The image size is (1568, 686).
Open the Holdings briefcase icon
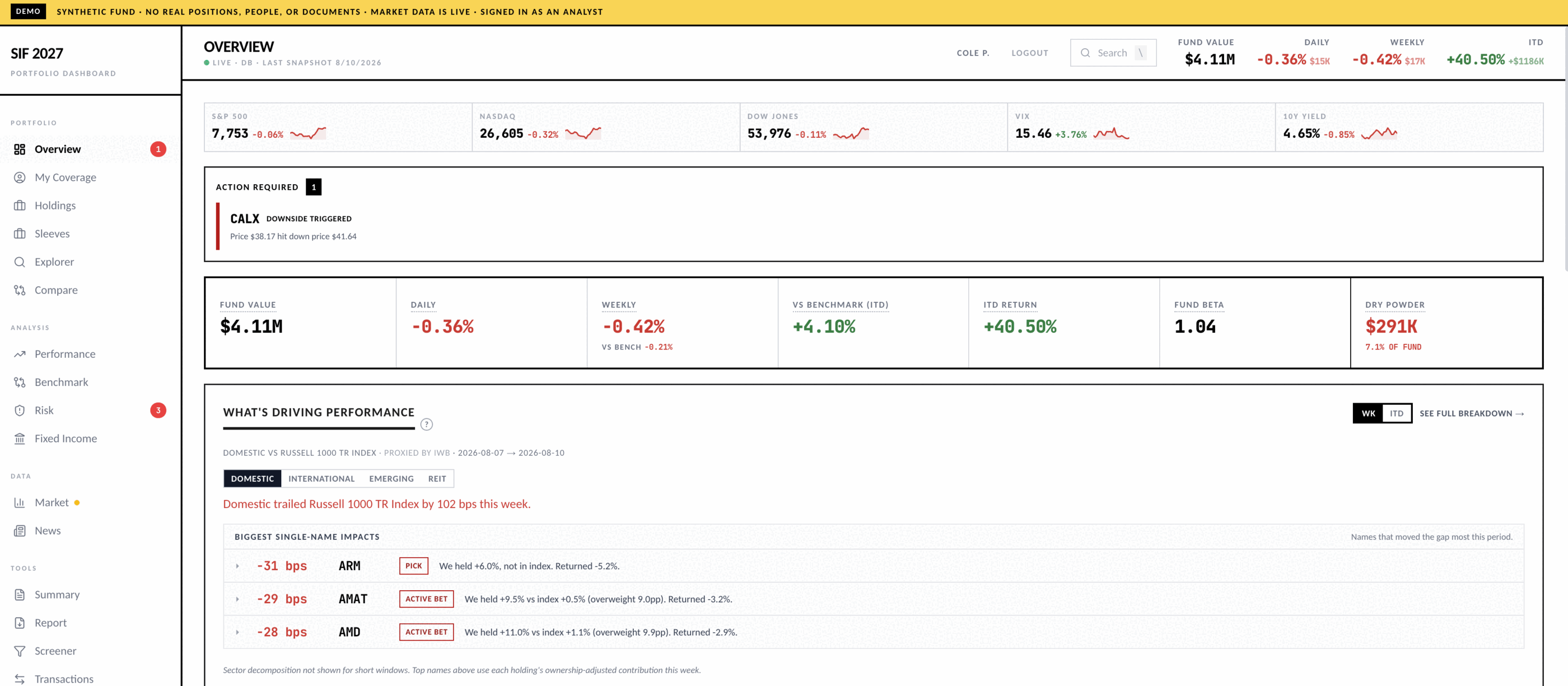coord(20,205)
